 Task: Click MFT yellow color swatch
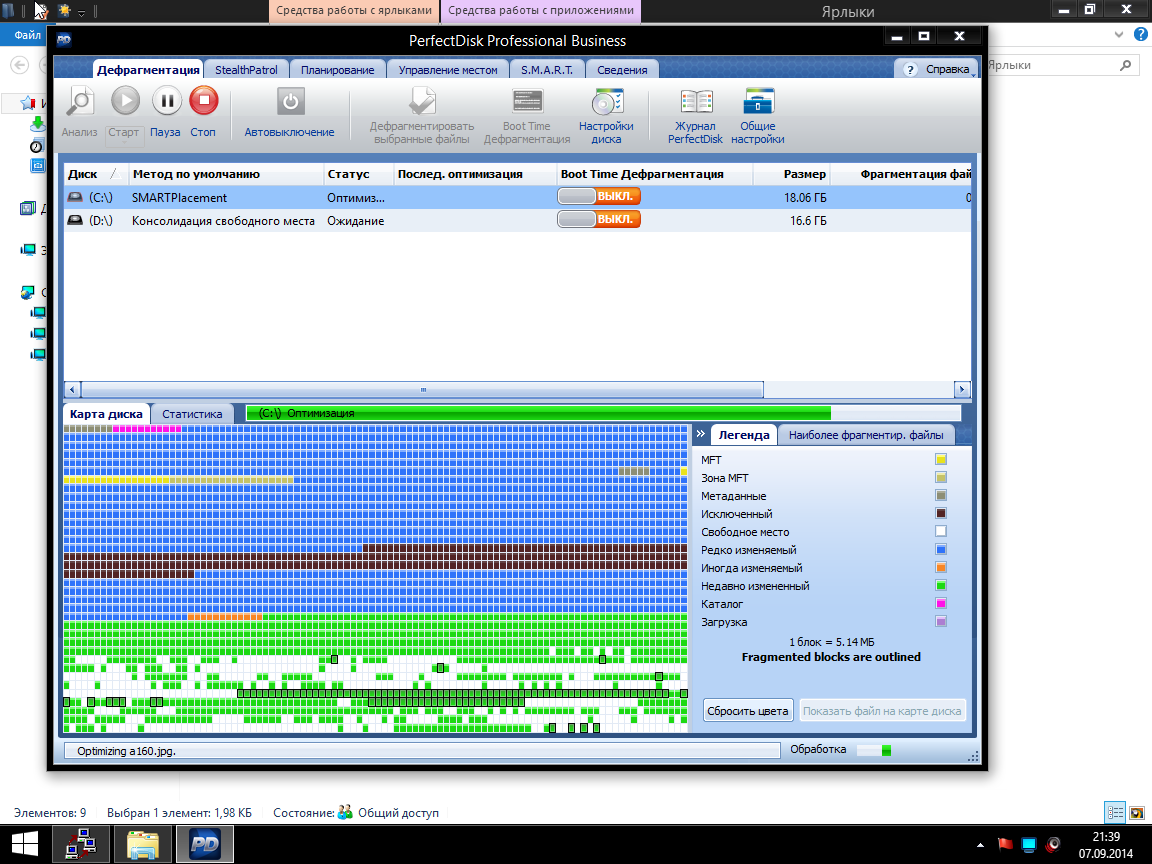tap(940, 459)
